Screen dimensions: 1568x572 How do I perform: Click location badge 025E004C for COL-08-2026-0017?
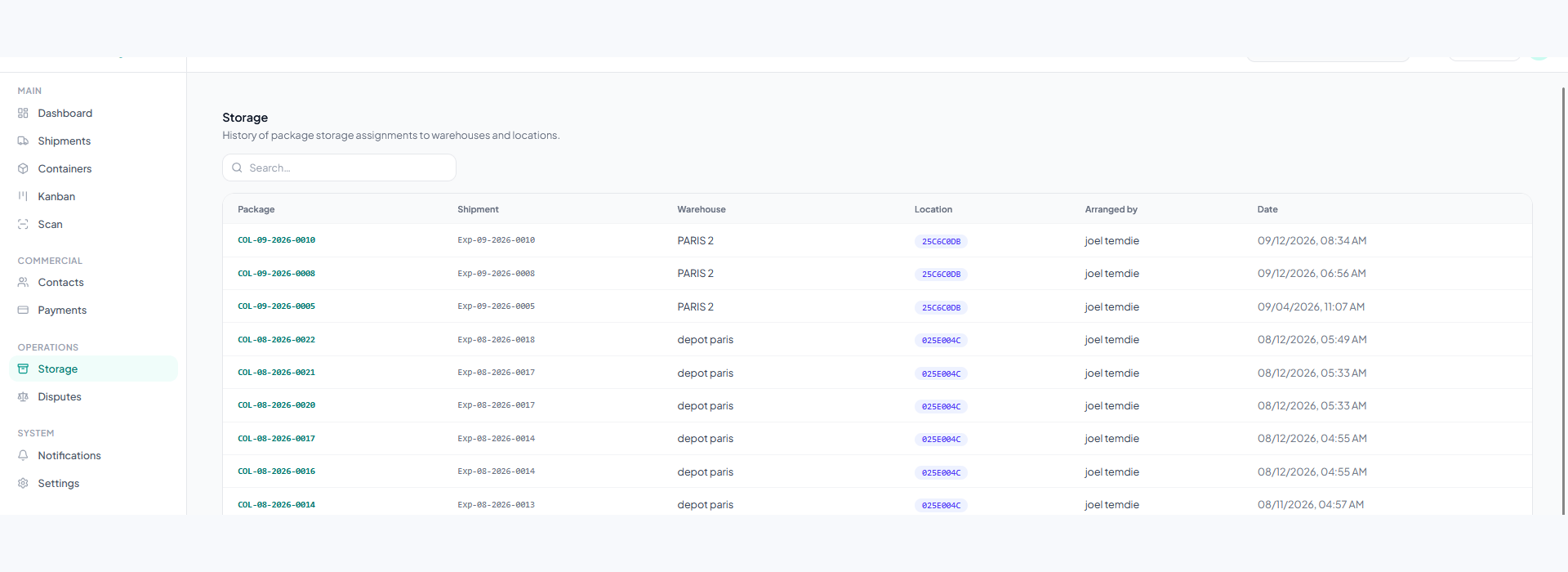click(941, 440)
